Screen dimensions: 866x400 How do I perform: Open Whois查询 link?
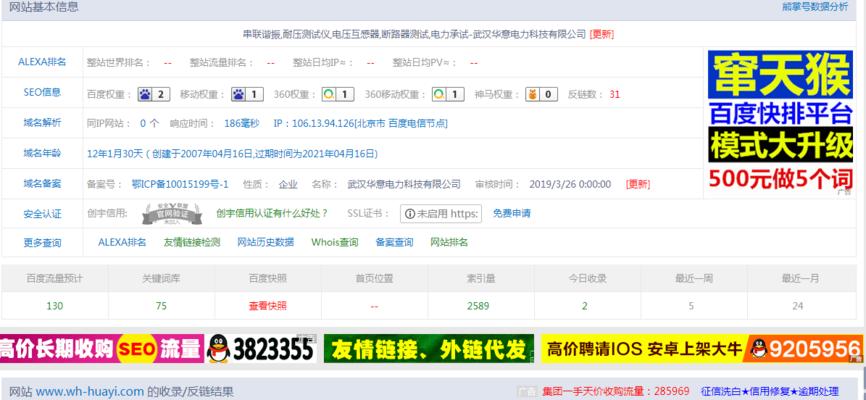[335, 243]
